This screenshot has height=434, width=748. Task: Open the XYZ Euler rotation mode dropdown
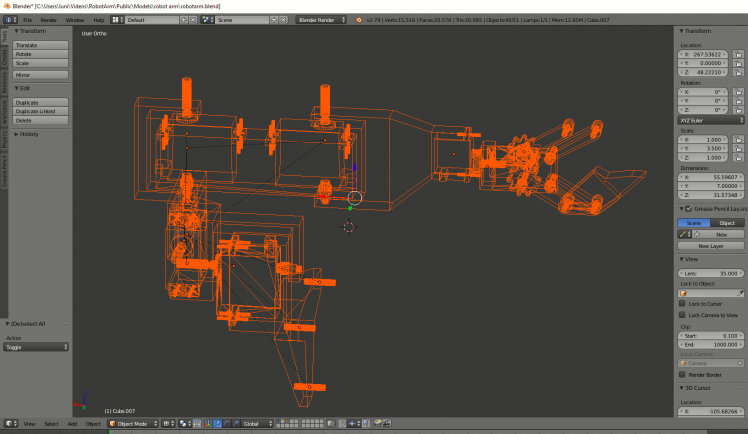tap(710, 121)
